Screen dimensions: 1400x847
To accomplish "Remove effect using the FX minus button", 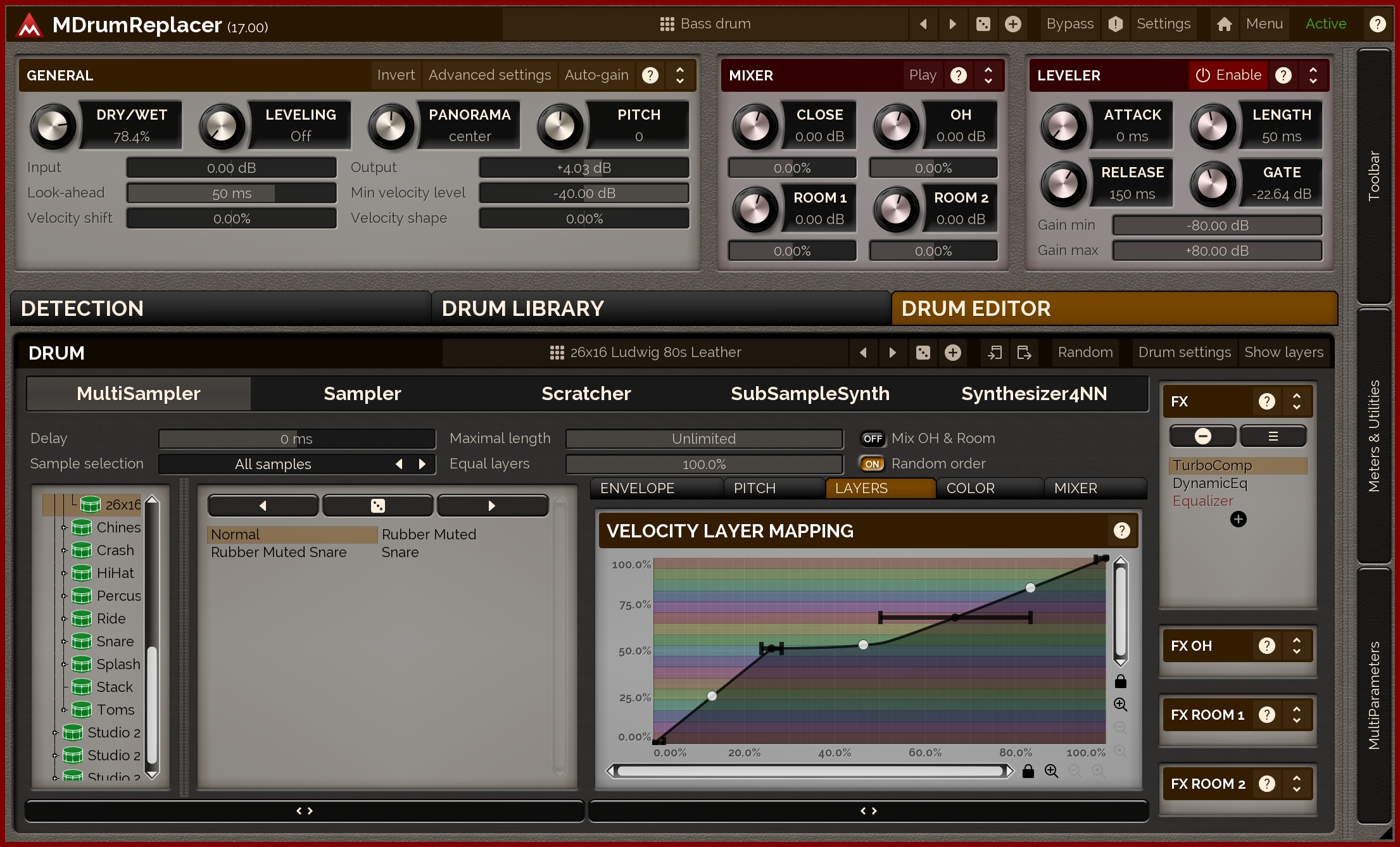I will pyautogui.click(x=1202, y=436).
